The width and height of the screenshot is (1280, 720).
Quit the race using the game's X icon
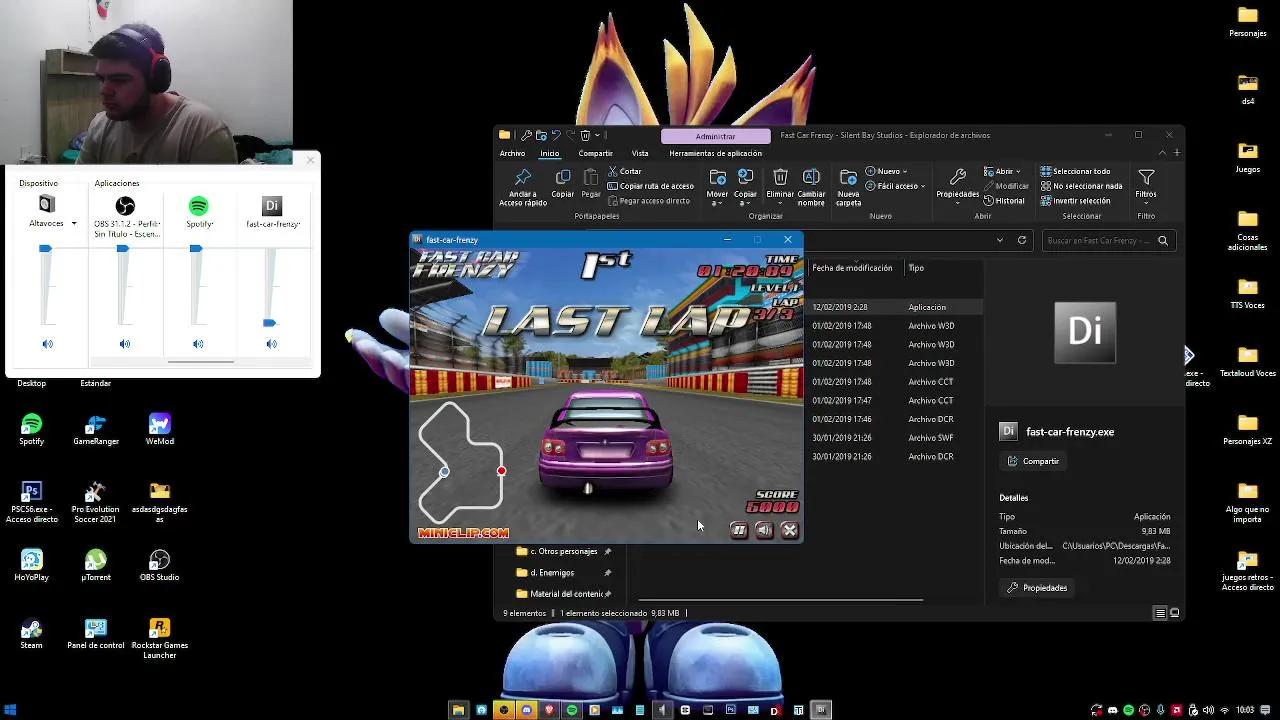click(x=790, y=530)
